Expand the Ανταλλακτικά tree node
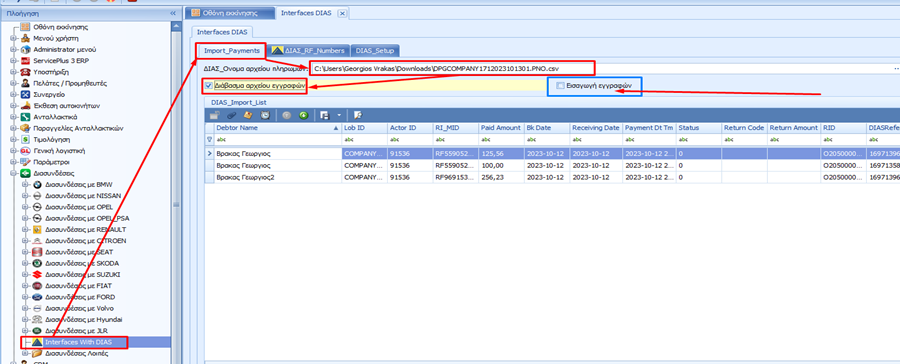The width and height of the screenshot is (900, 364). pyautogui.click(x=13, y=117)
